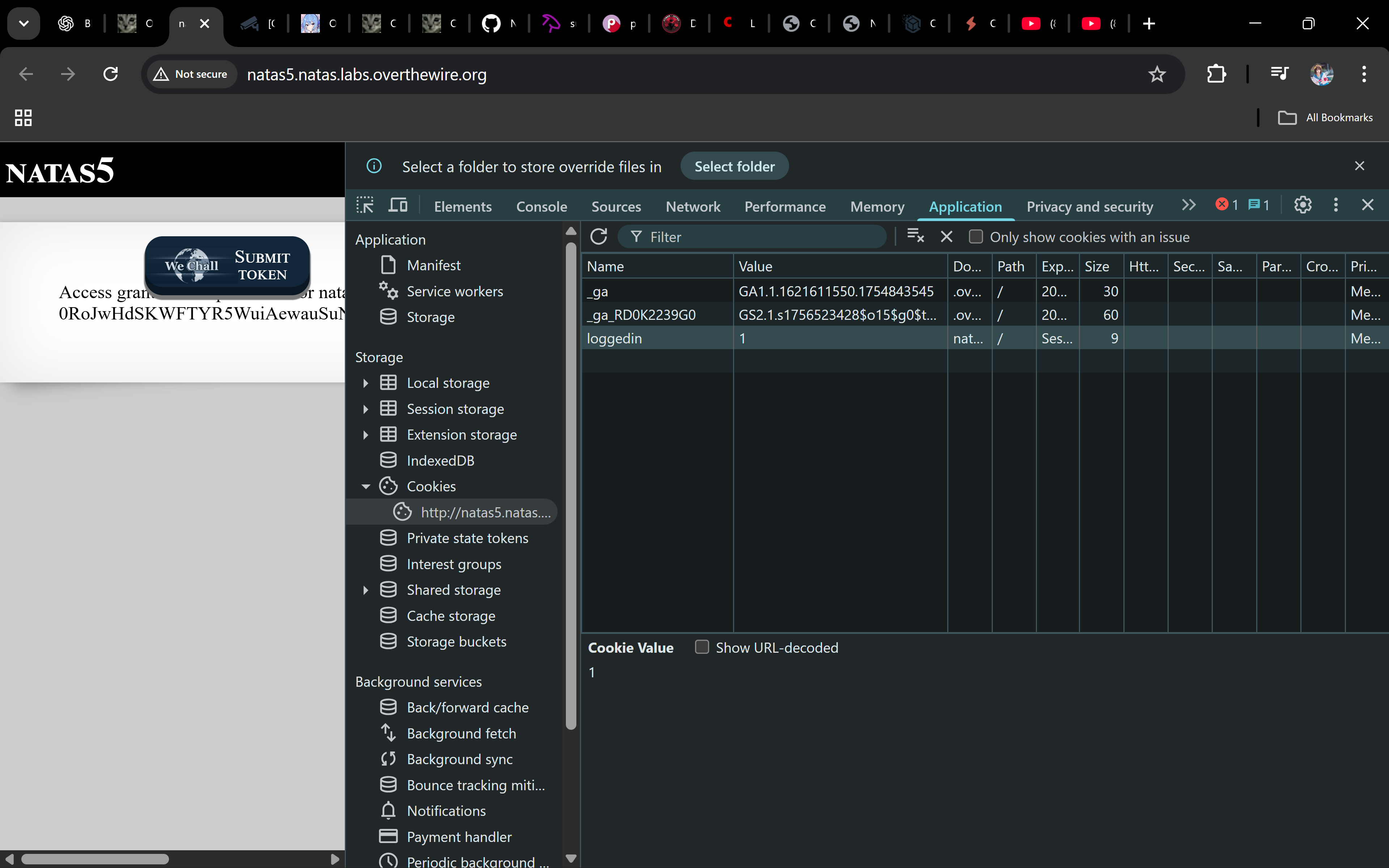
Task: Open the Console tab
Action: (x=541, y=207)
